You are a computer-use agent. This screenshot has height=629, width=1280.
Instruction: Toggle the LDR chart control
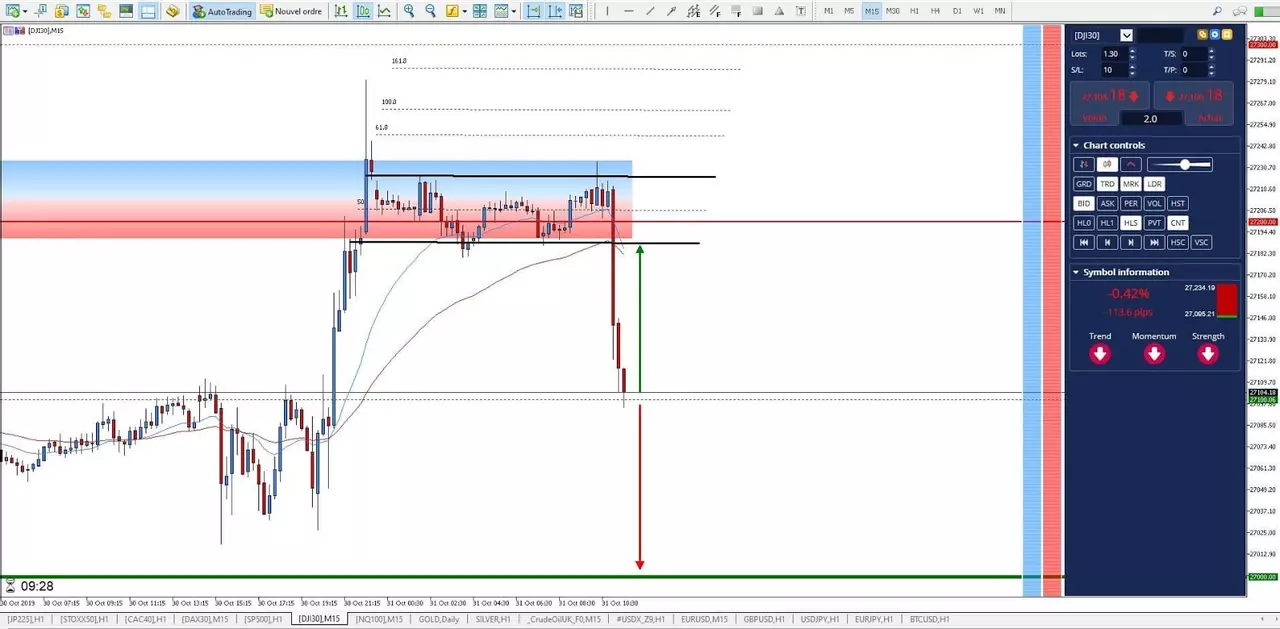click(x=1154, y=184)
